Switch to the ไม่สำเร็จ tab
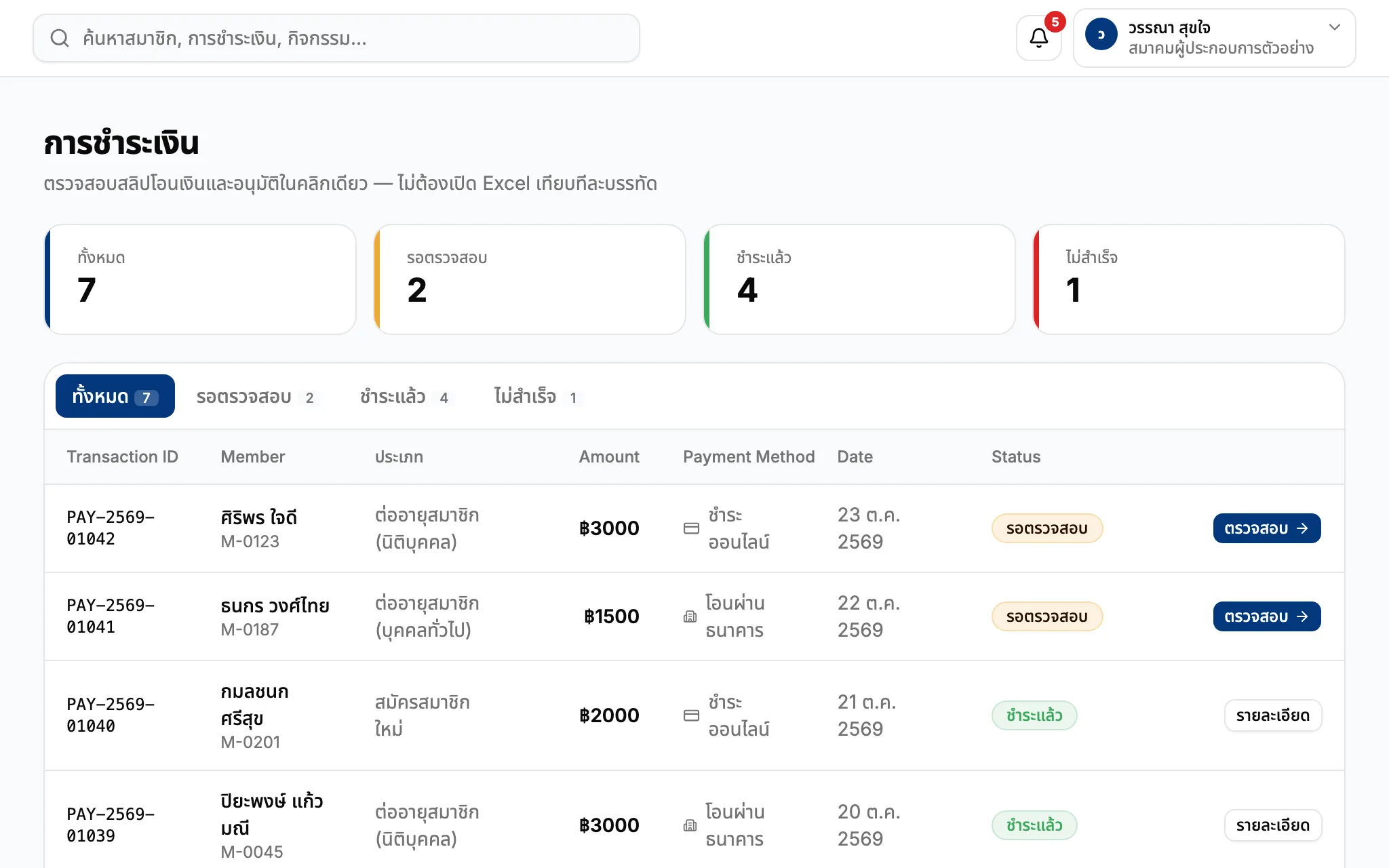The height and width of the screenshot is (868, 1389). [x=538, y=396]
